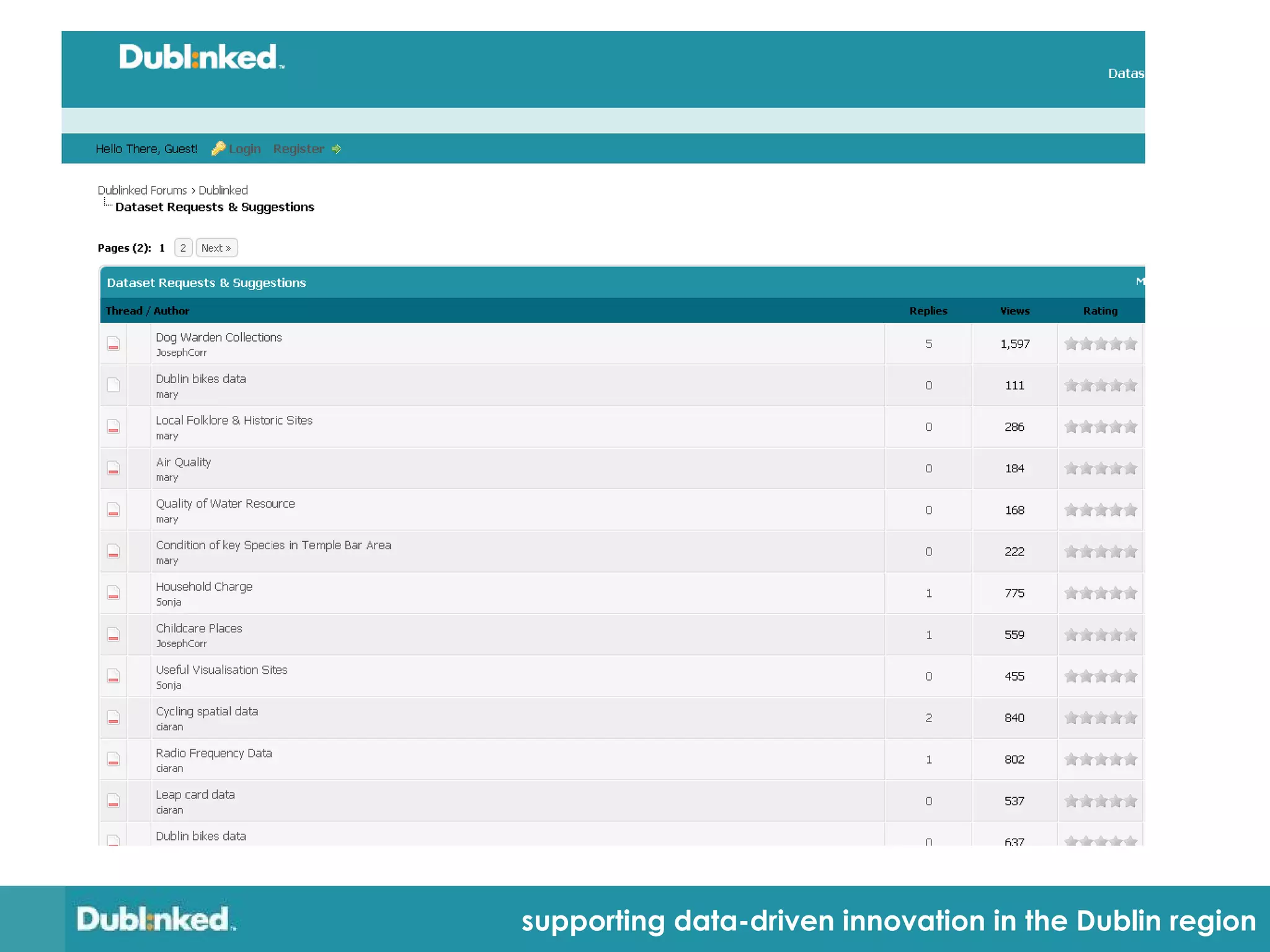The width and height of the screenshot is (1270, 952).
Task: Go to Dublinked breadcrumb link
Action: pos(223,190)
